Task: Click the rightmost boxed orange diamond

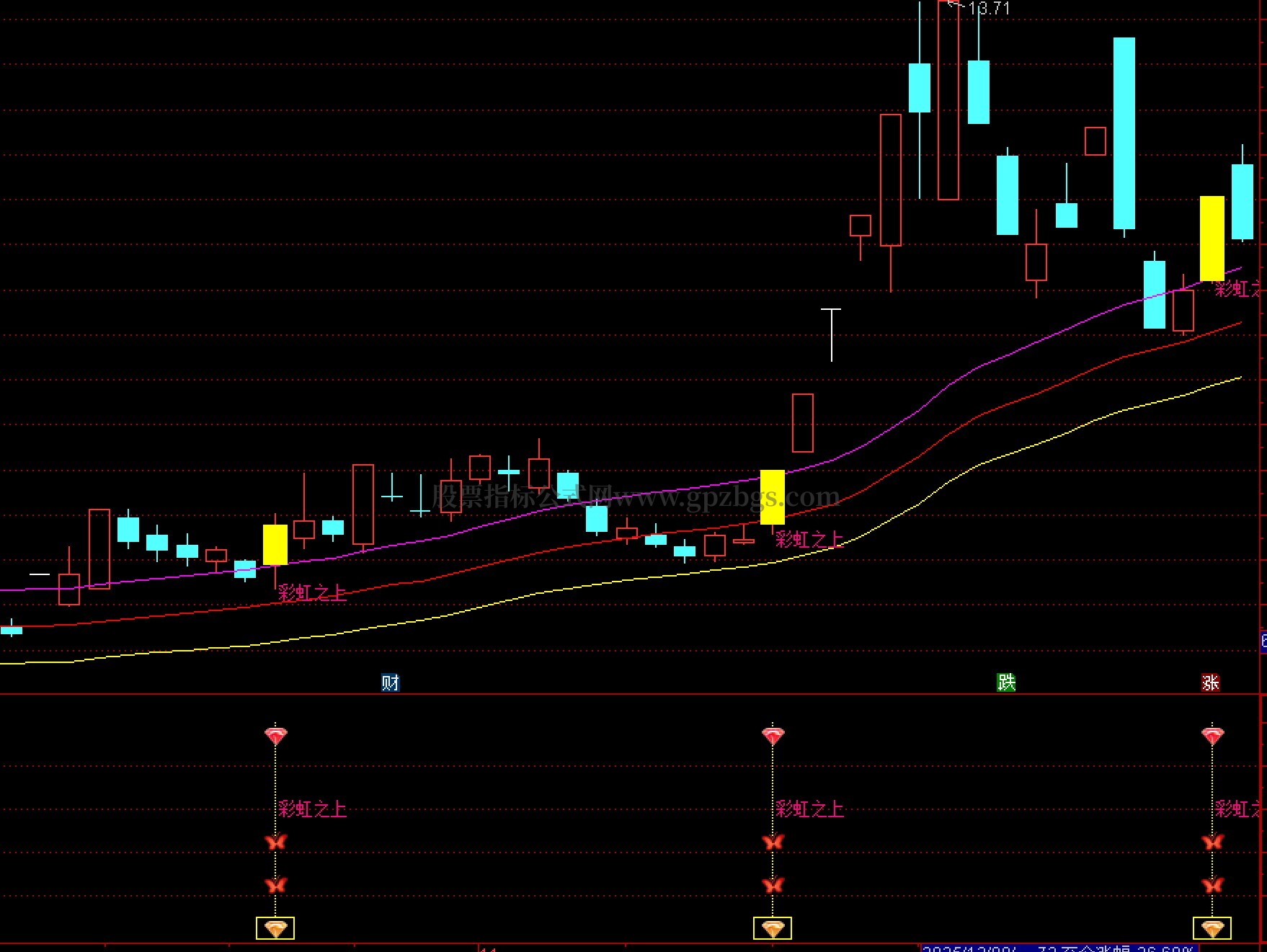Action: [1212, 928]
